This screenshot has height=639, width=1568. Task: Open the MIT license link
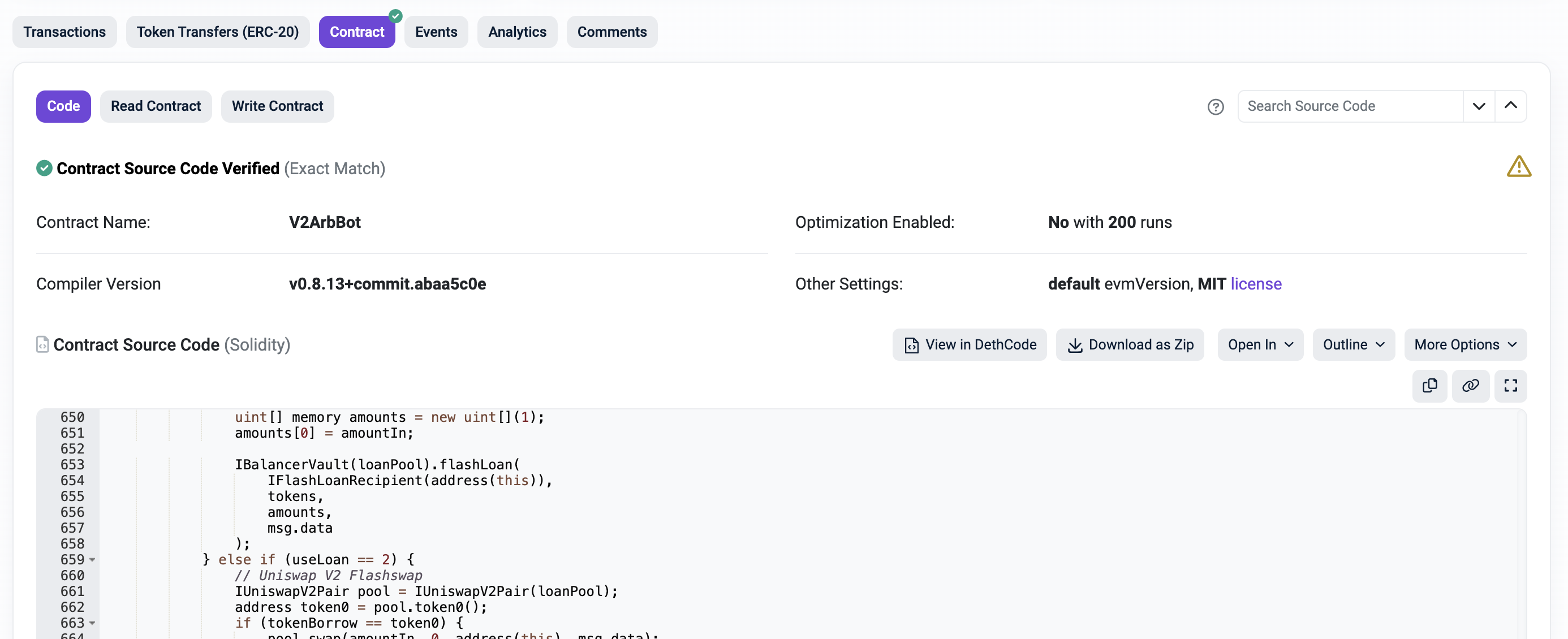click(1256, 284)
